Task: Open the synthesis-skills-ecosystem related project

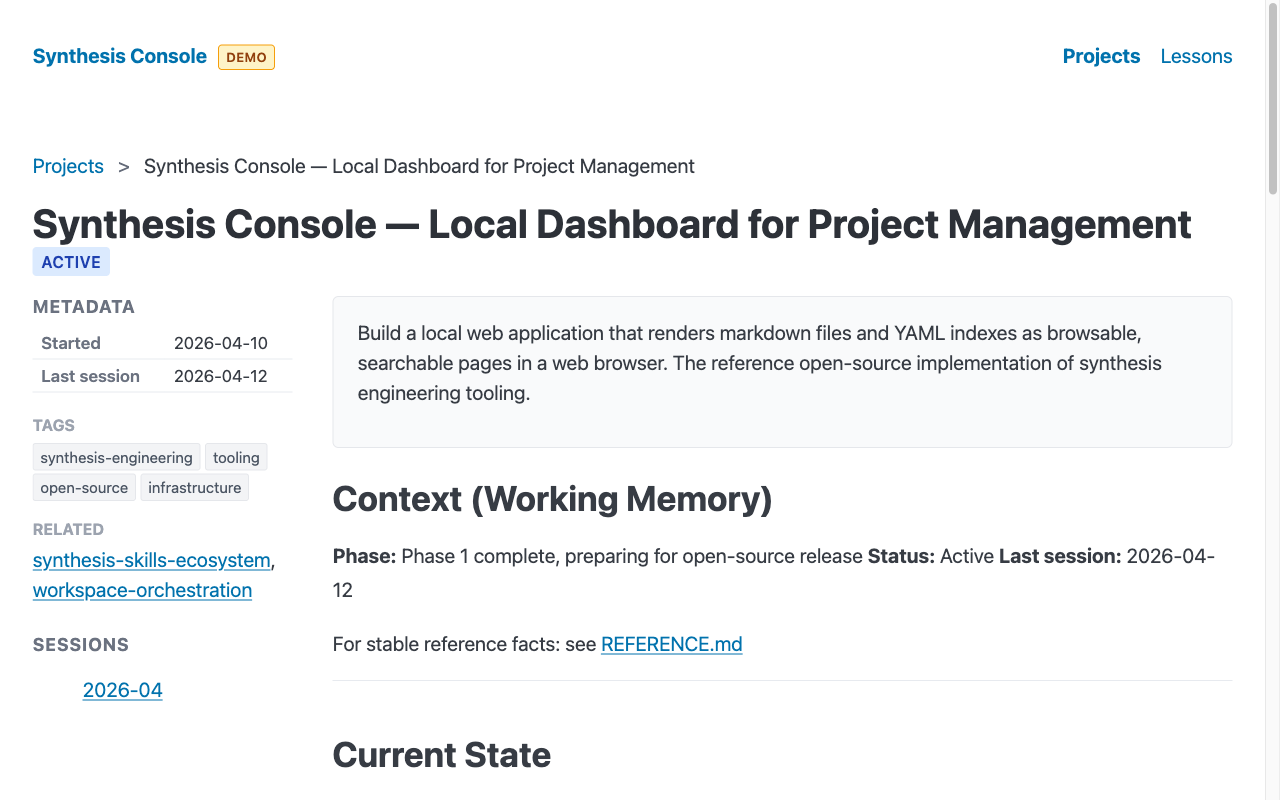Action: tap(150, 560)
